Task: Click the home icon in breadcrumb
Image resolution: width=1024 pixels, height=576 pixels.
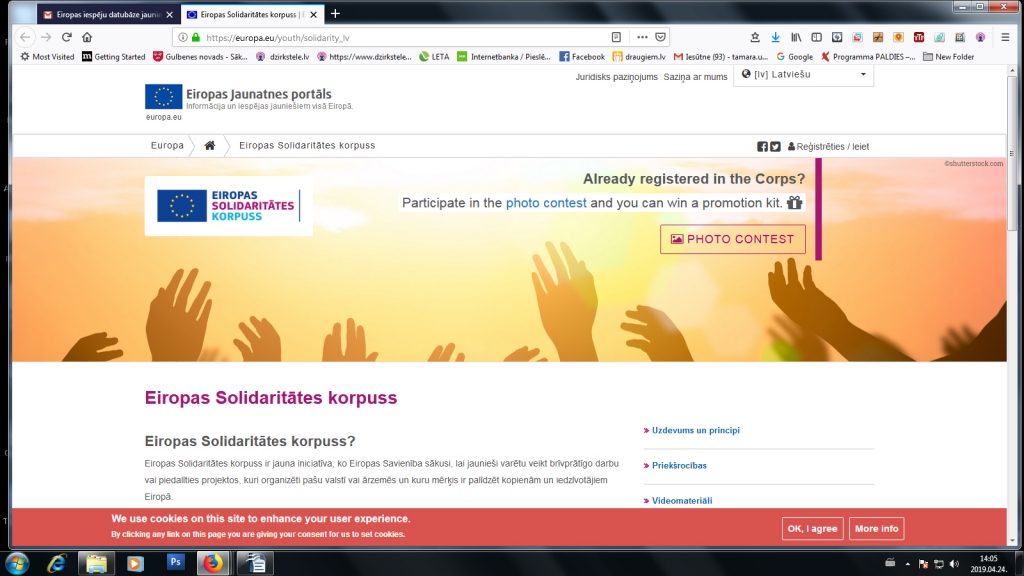Action: pos(210,146)
